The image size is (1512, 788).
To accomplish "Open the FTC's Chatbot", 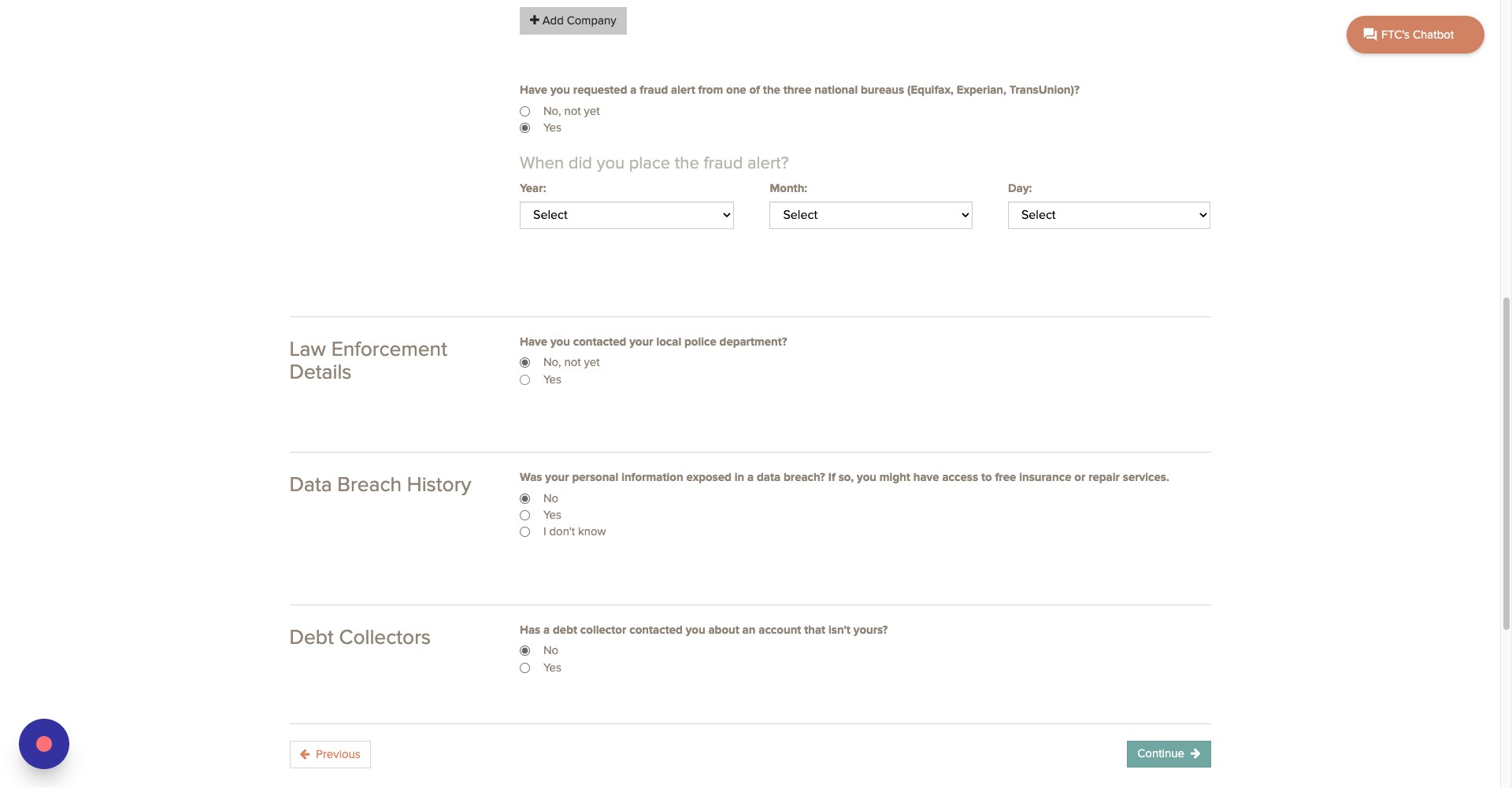I will tap(1414, 35).
